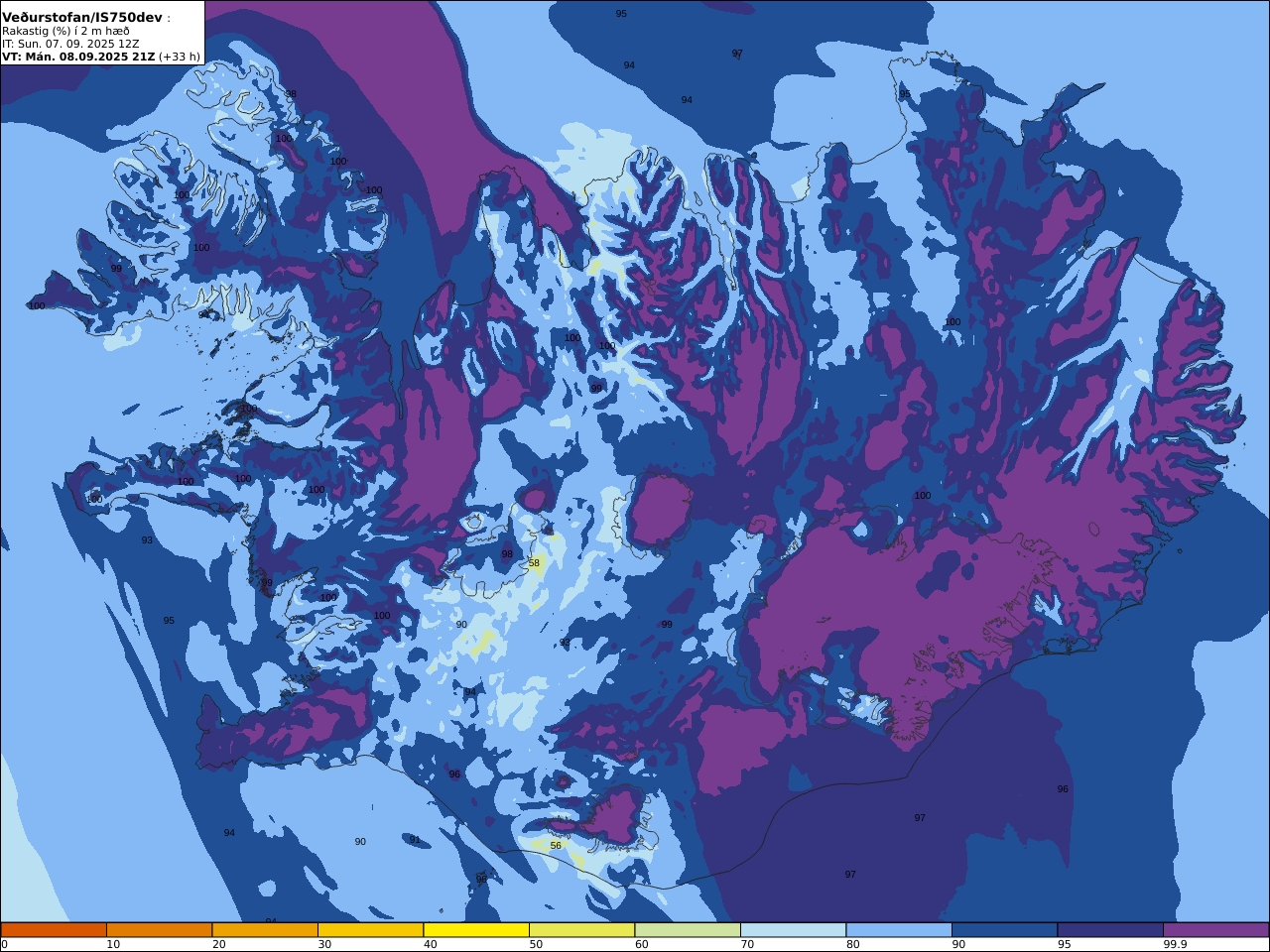Click the '56' humidity value near the south coast
Screen dimensions: 1270x952
[x=556, y=846]
